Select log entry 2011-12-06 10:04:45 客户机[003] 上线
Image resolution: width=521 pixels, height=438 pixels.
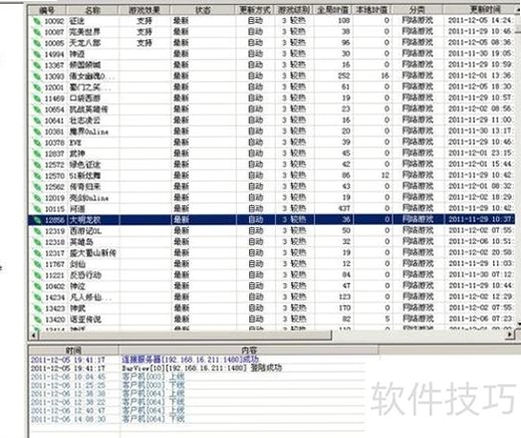(107, 377)
